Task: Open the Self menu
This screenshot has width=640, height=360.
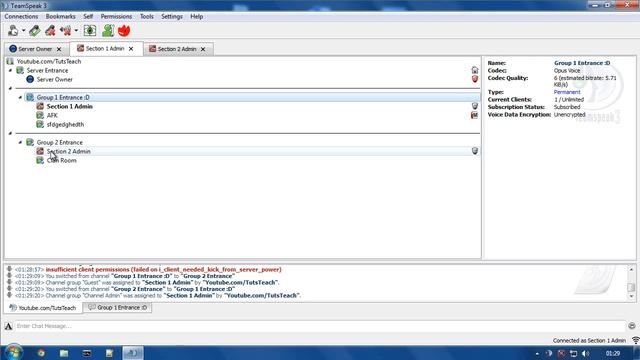Action: 88,16
